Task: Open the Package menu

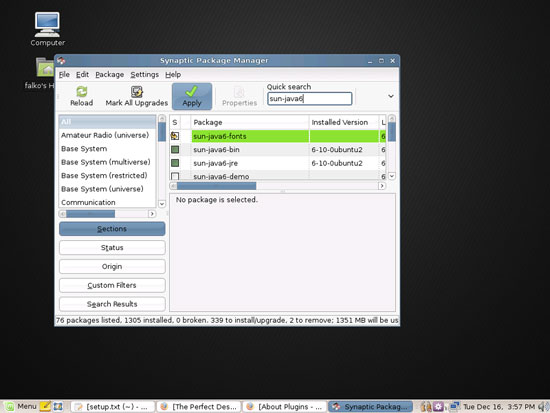Action: tap(109, 74)
